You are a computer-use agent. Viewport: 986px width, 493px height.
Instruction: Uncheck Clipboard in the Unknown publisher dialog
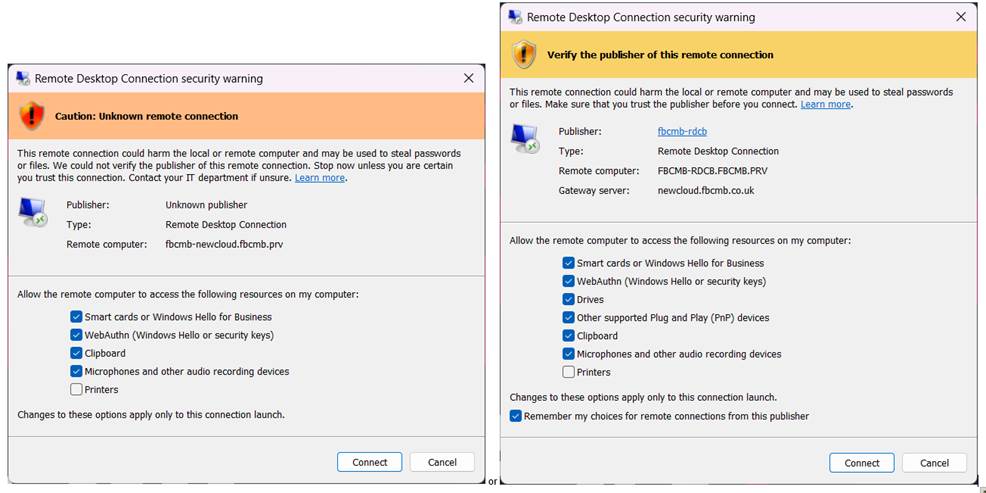click(x=77, y=353)
